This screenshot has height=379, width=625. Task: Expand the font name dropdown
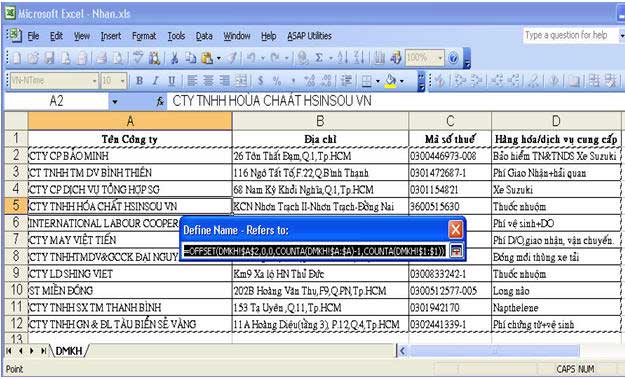94,81
